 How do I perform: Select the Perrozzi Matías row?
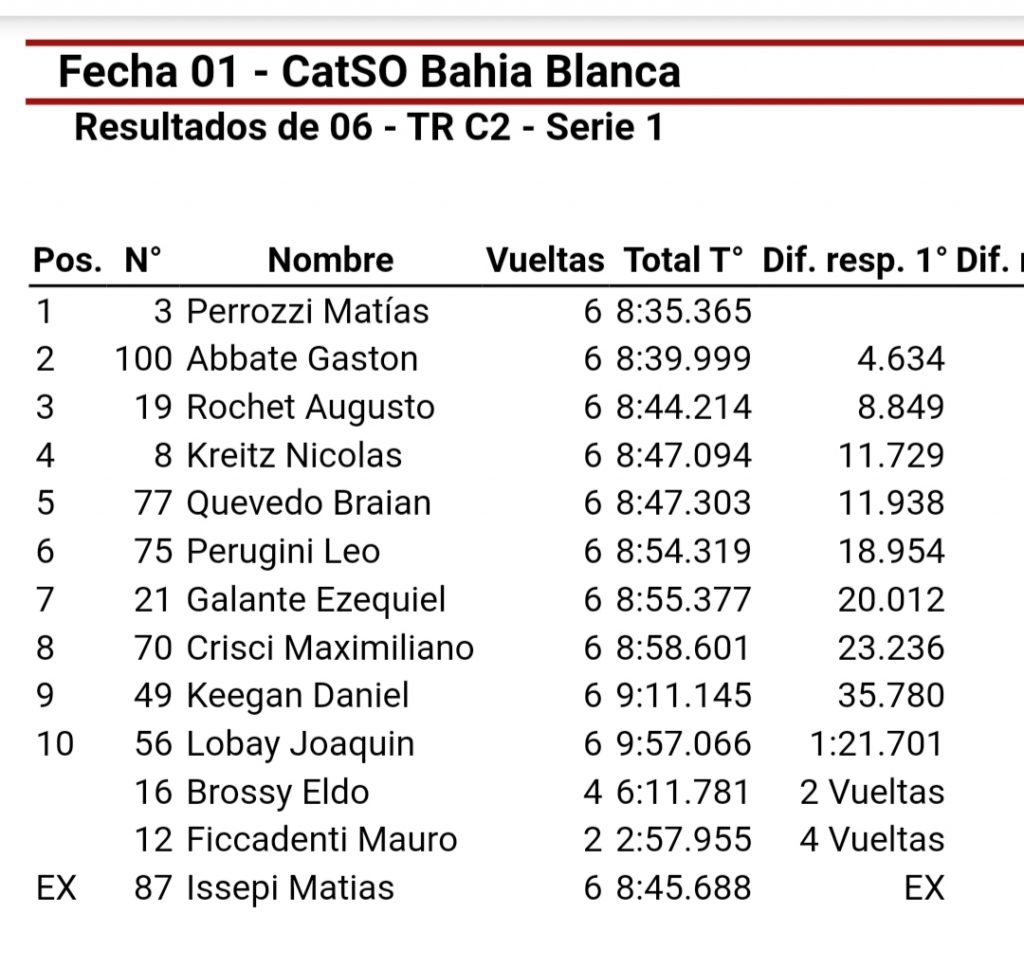point(490,311)
